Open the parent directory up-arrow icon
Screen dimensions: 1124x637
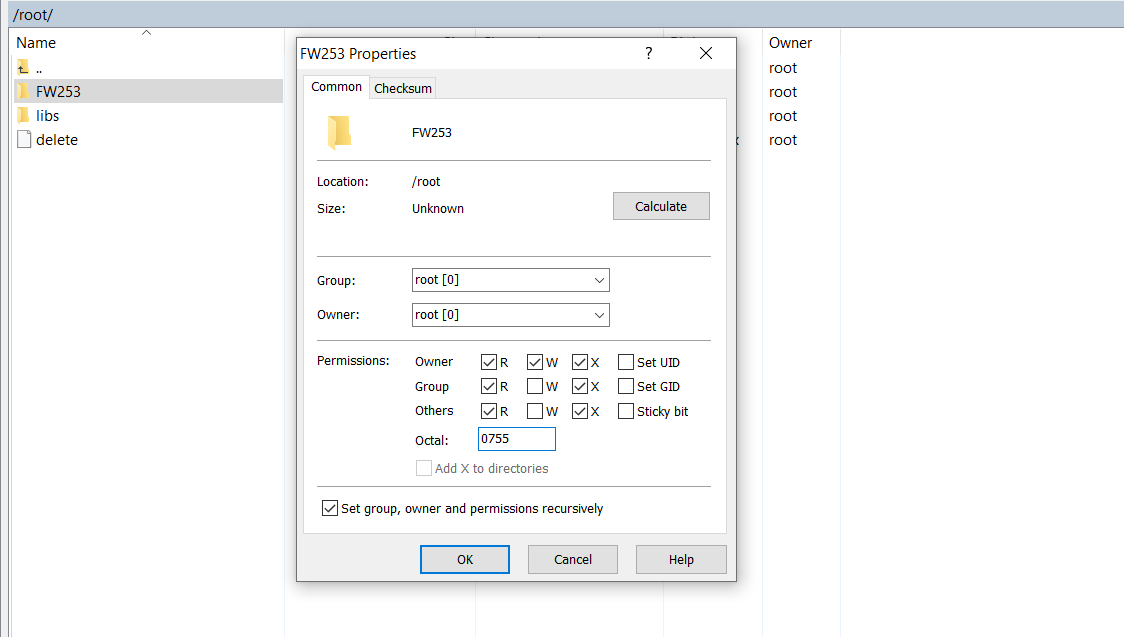pyautogui.click(x=23, y=68)
